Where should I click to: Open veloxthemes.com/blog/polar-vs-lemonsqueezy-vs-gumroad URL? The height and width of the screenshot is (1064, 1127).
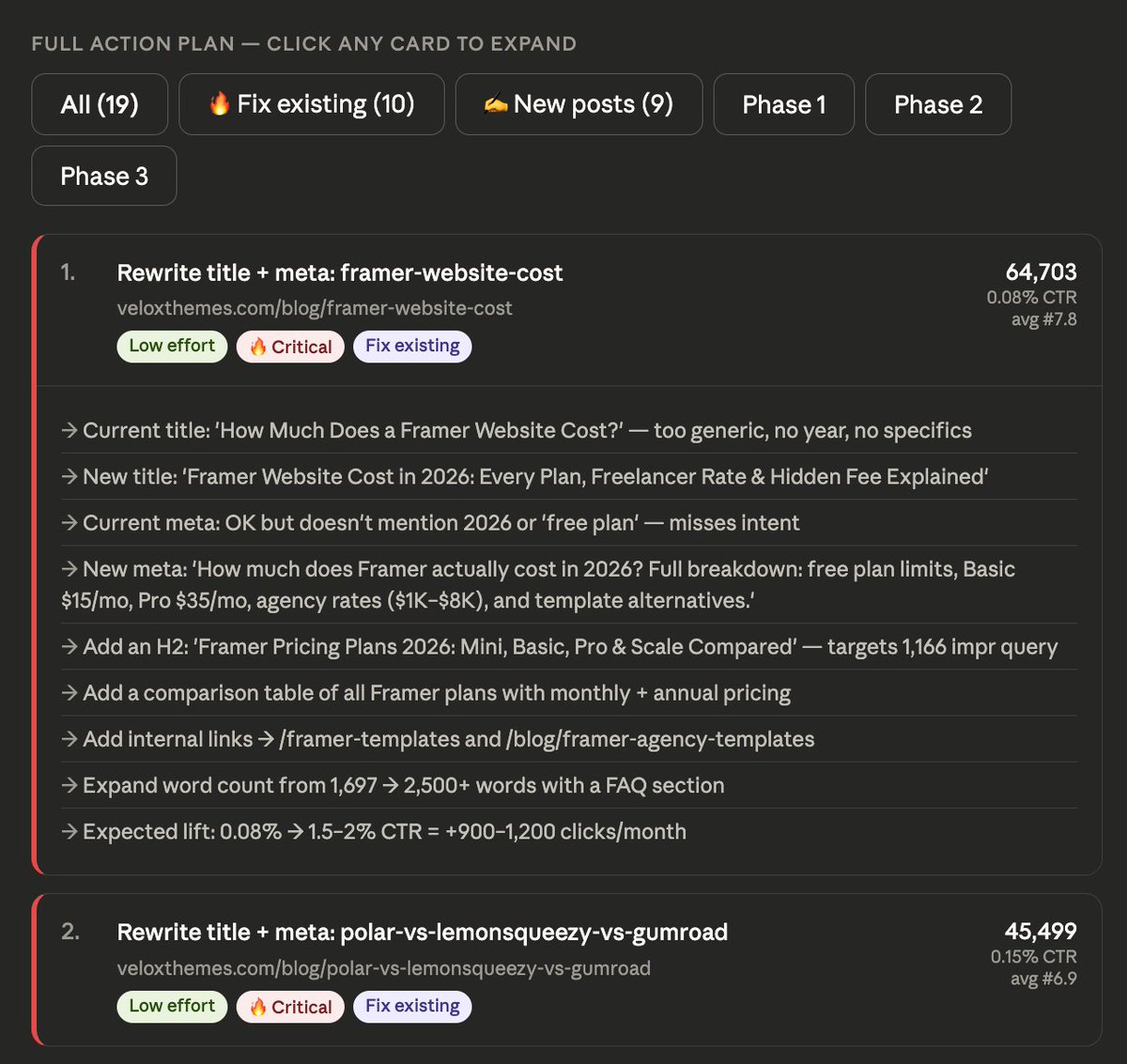(383, 968)
